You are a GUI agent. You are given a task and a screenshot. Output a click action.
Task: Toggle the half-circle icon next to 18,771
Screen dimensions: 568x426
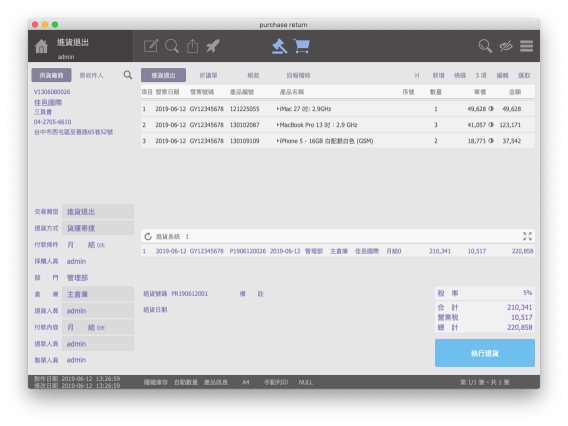pos(491,141)
